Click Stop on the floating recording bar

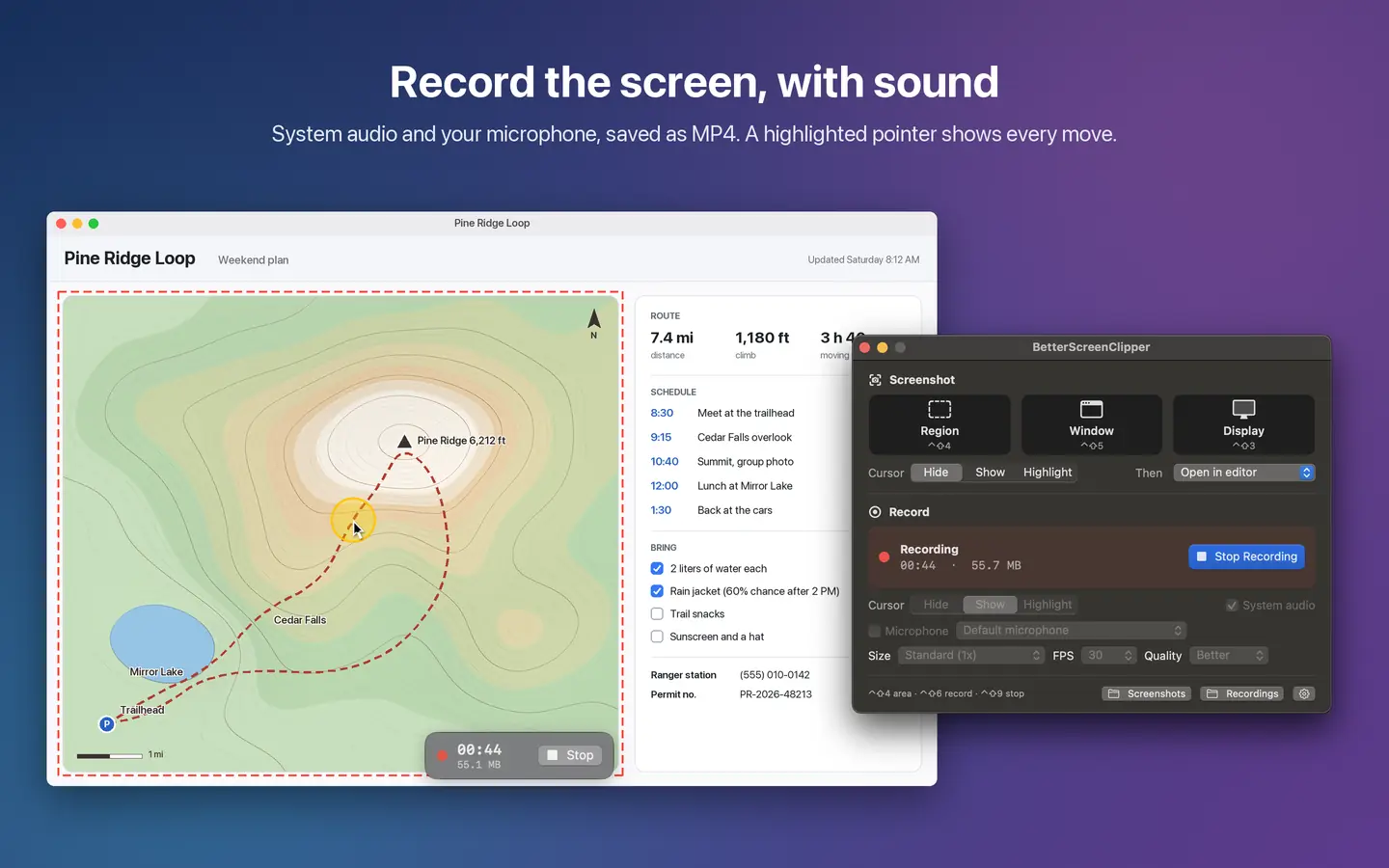coord(570,755)
